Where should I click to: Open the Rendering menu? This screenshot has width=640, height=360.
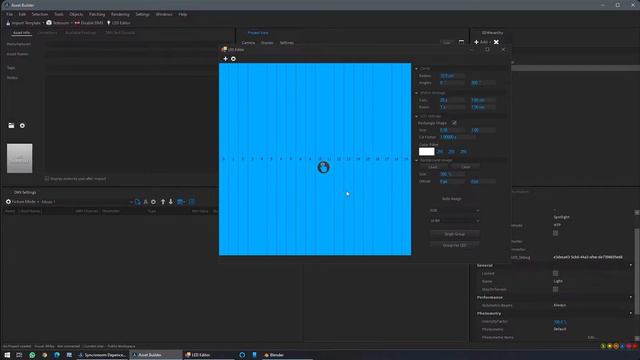click(120, 14)
